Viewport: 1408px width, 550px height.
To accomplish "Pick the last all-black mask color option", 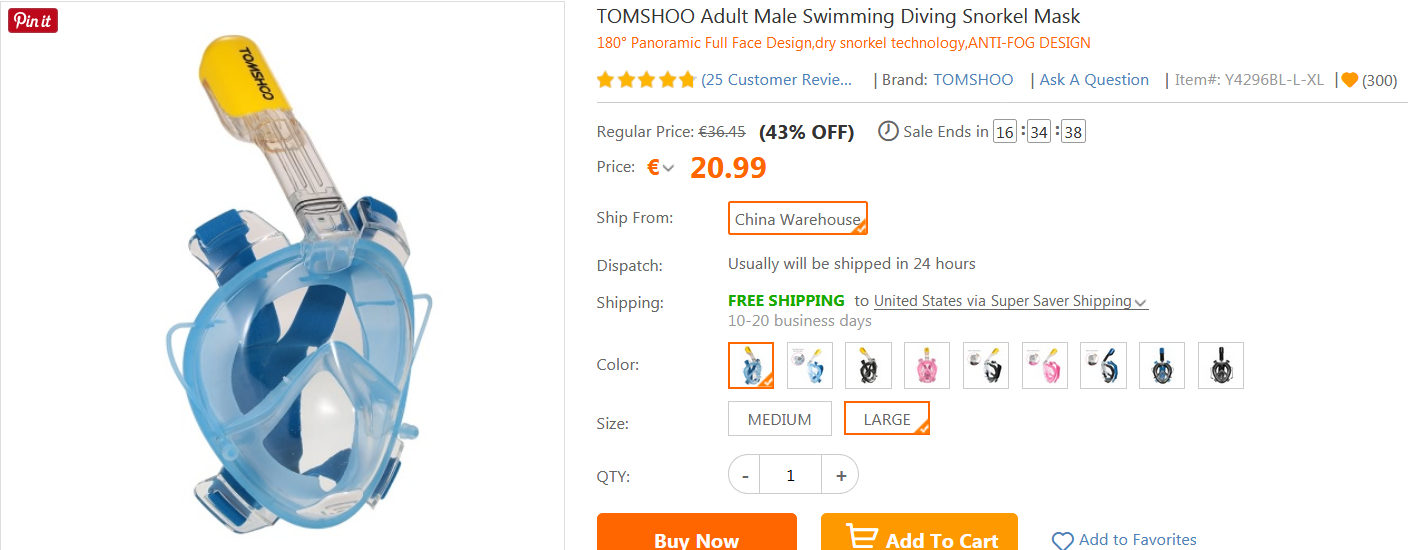I will (1221, 365).
